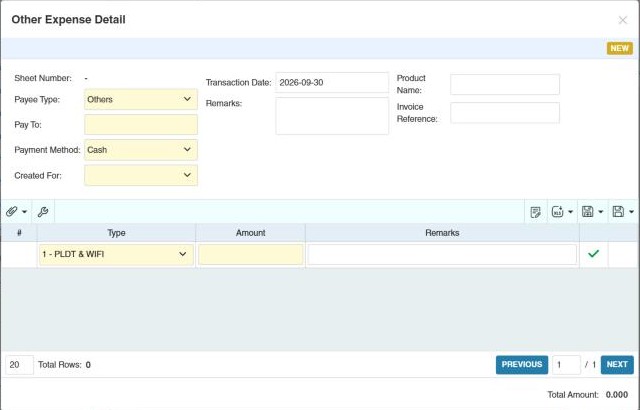Click the wrench settings icon
Viewport: 640px width, 410px height.
[43, 211]
